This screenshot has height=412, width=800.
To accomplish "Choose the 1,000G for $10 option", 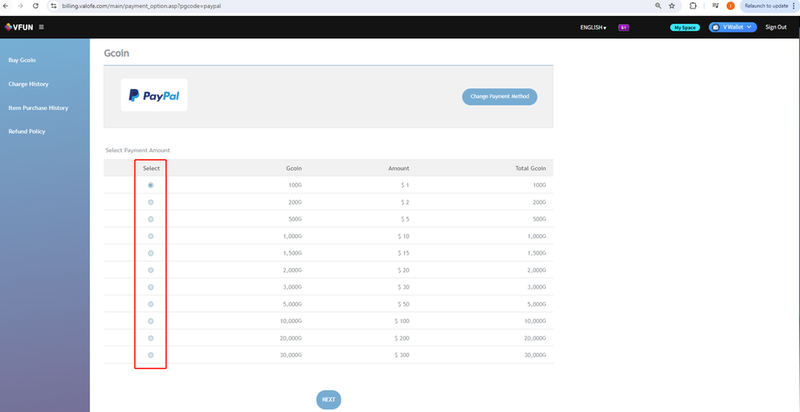I will 151,236.
